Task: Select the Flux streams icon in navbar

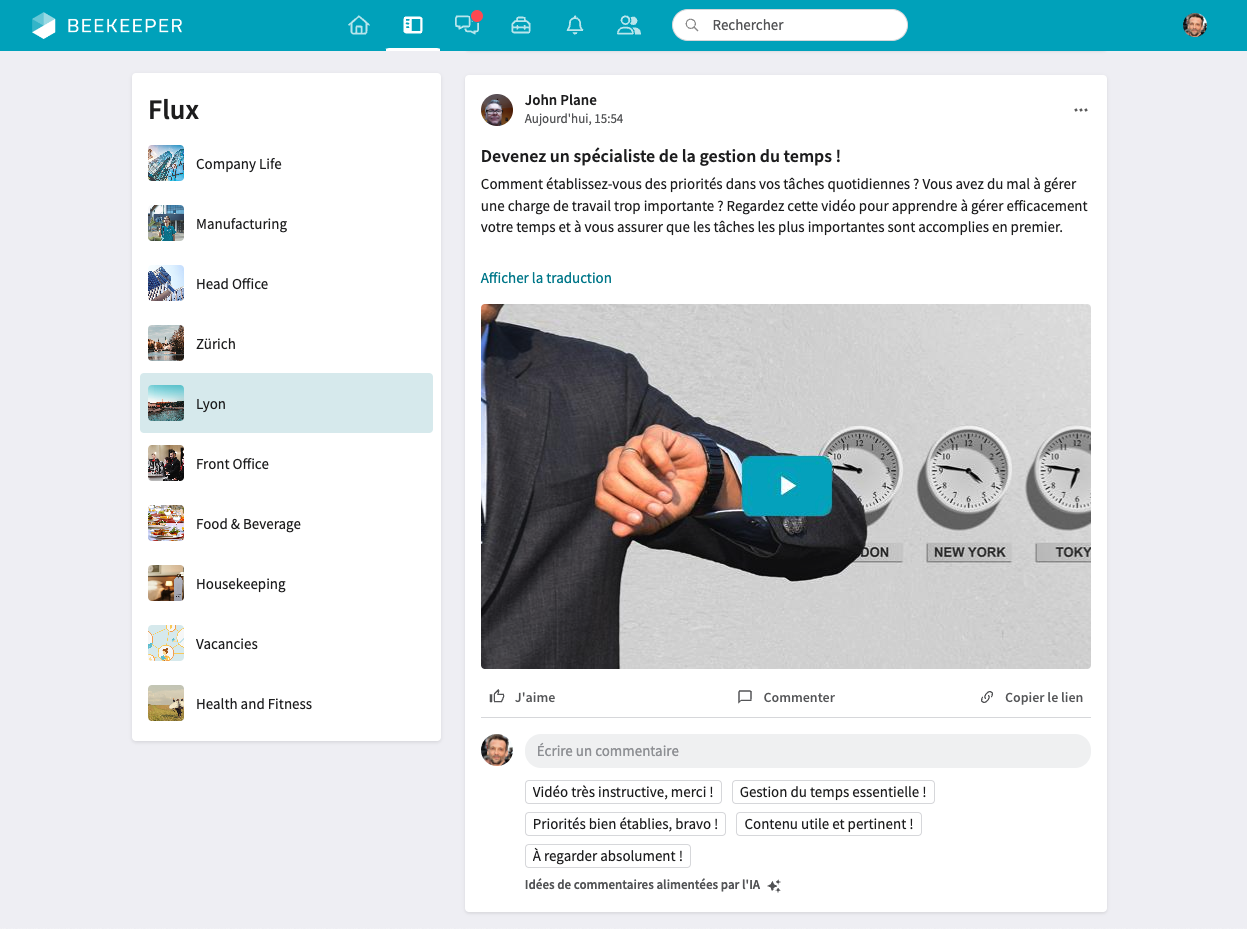Action: [413, 25]
